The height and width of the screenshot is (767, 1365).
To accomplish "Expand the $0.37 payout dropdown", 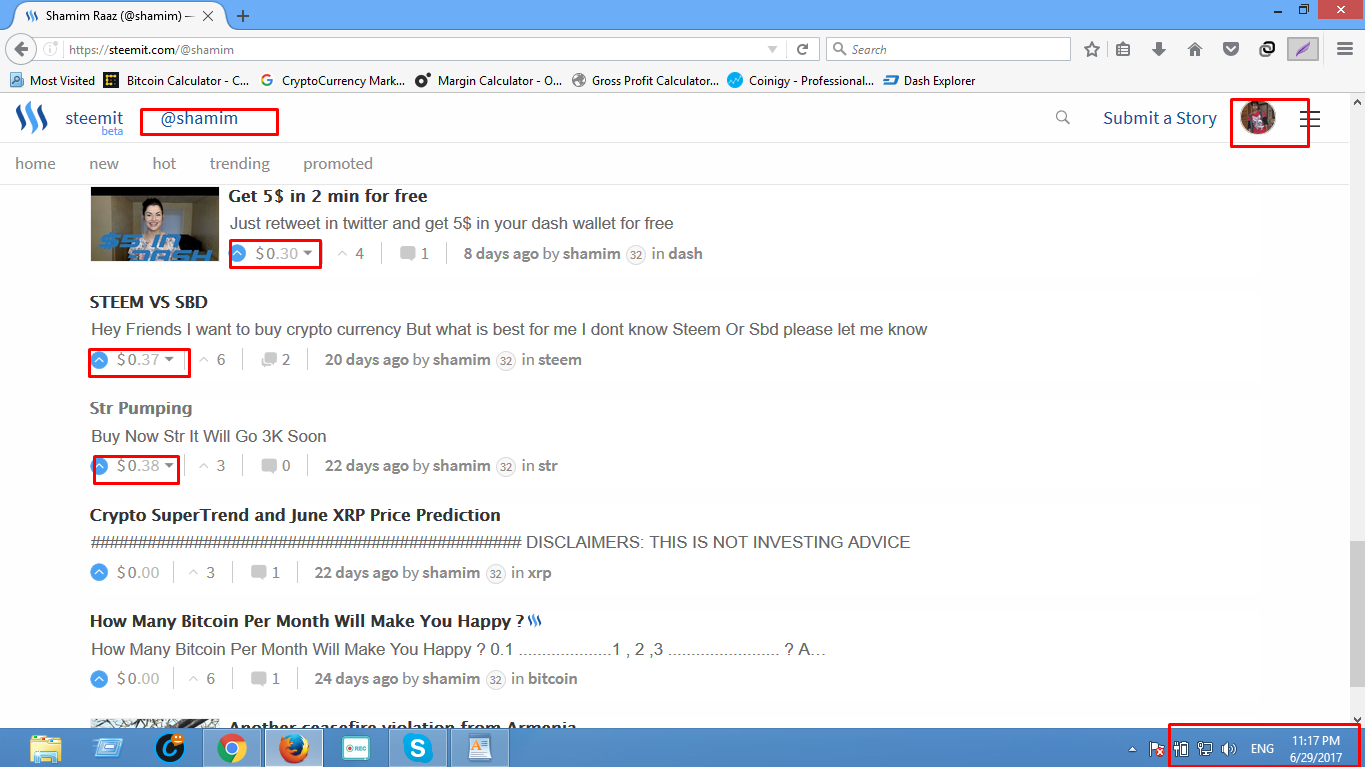I will [x=169, y=360].
